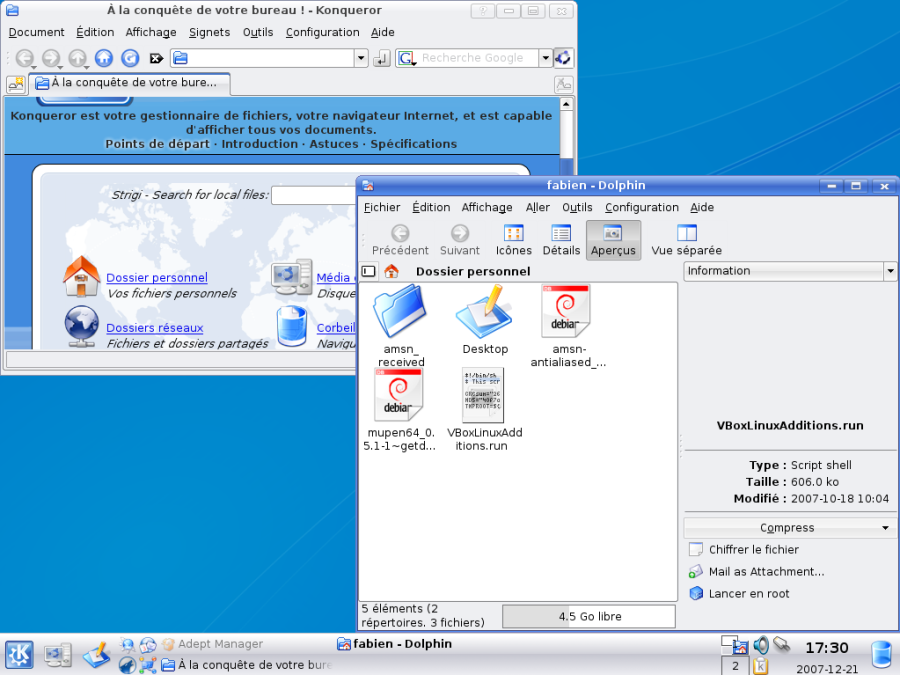Image resolution: width=900 pixels, height=675 pixels.
Task: Expand the Compress action dropdown
Action: pos(790,527)
